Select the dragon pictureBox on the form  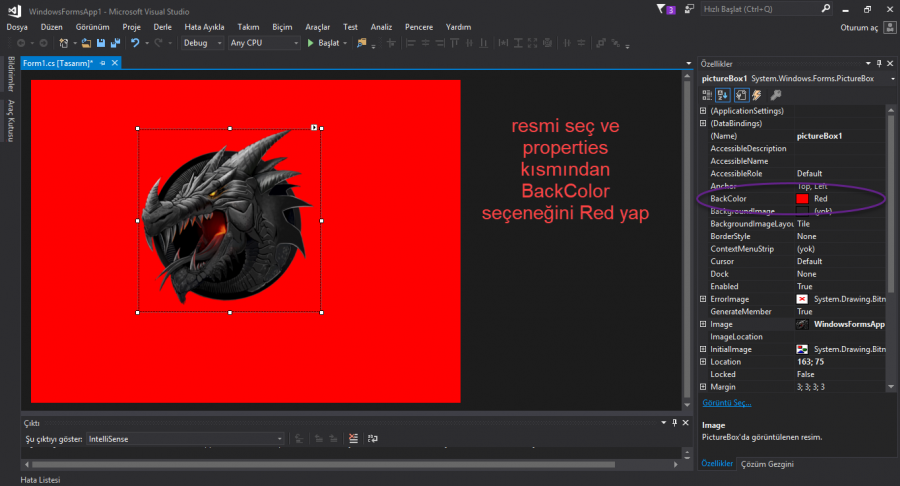coord(230,220)
